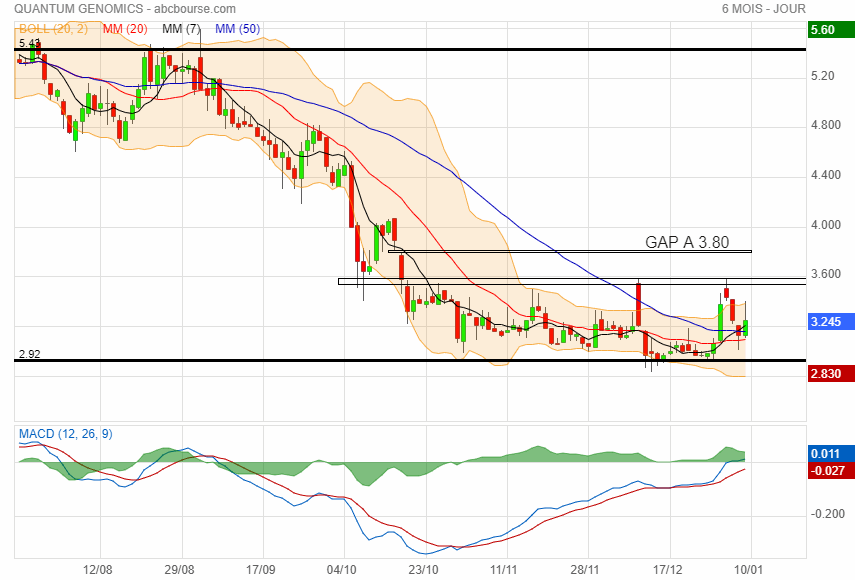Screen dimensions: 855x580
Task: Click the green 5.60 price tag
Action: pyautogui.click(x=830, y=29)
